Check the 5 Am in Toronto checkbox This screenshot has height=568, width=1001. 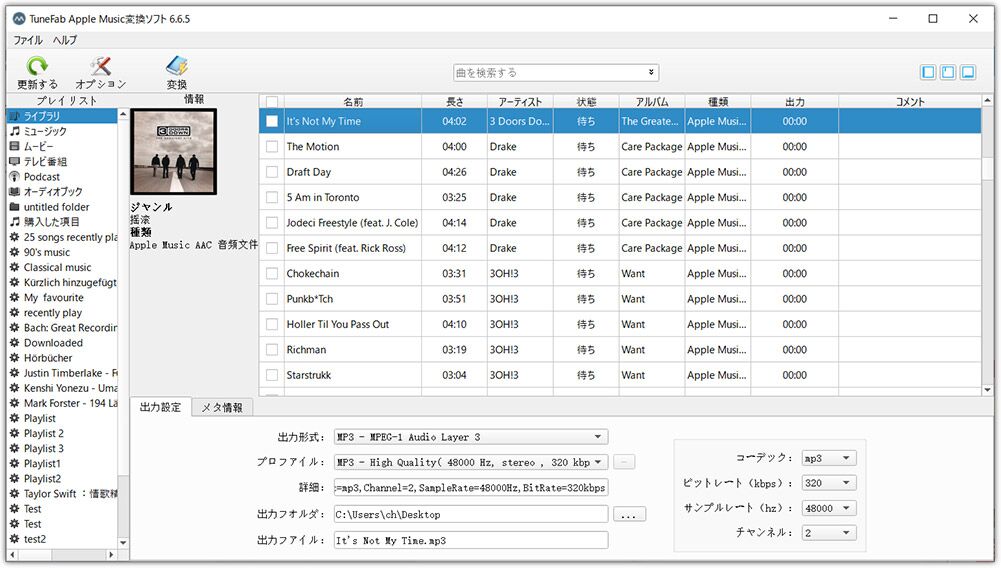pyautogui.click(x=272, y=198)
